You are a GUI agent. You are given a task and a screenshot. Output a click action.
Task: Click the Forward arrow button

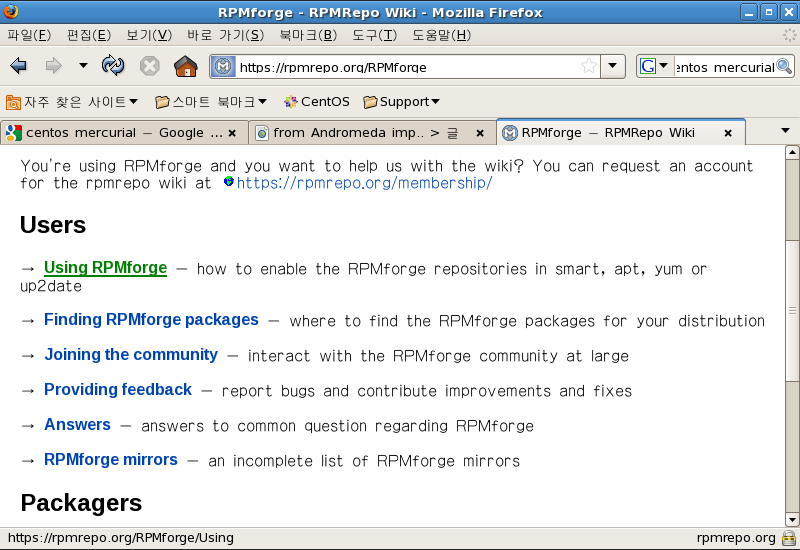53,66
